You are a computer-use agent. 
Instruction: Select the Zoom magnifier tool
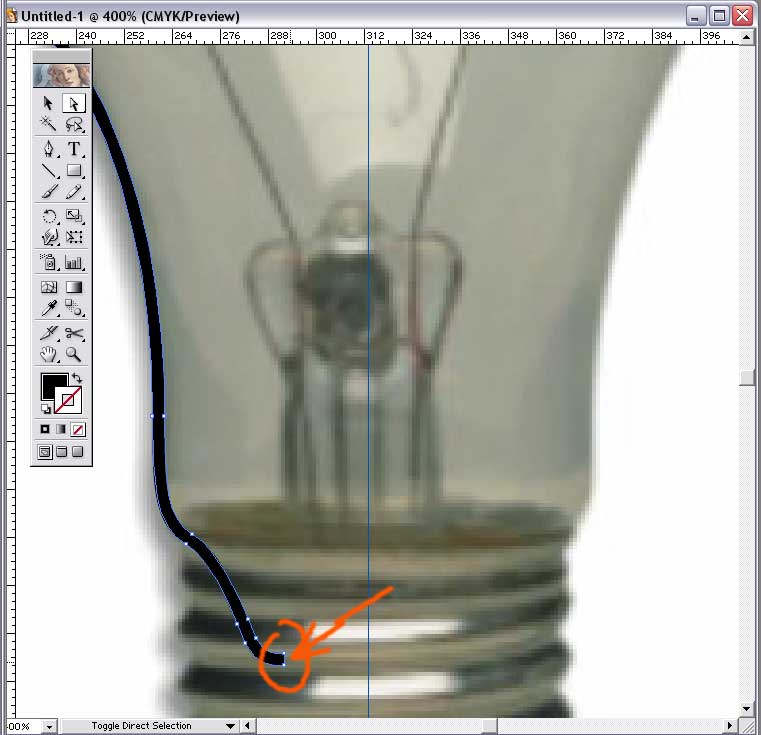click(74, 354)
